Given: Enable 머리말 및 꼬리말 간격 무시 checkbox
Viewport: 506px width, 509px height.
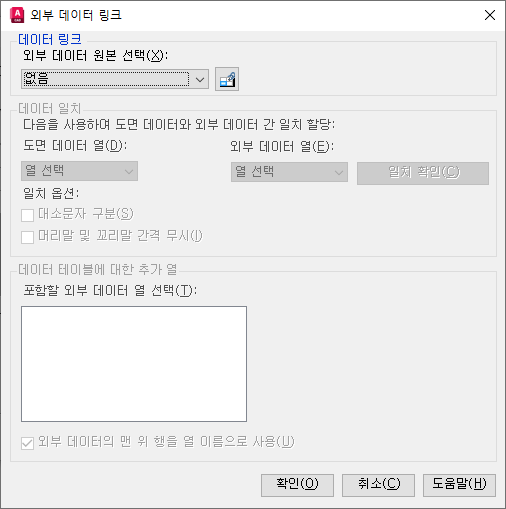Looking at the screenshot, I should pyautogui.click(x=27, y=237).
